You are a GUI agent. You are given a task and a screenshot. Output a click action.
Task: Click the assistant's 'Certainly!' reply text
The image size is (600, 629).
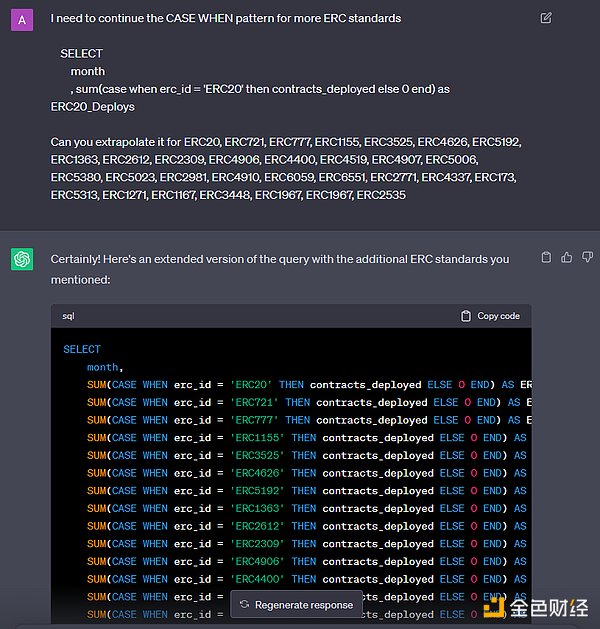[x=280, y=259]
